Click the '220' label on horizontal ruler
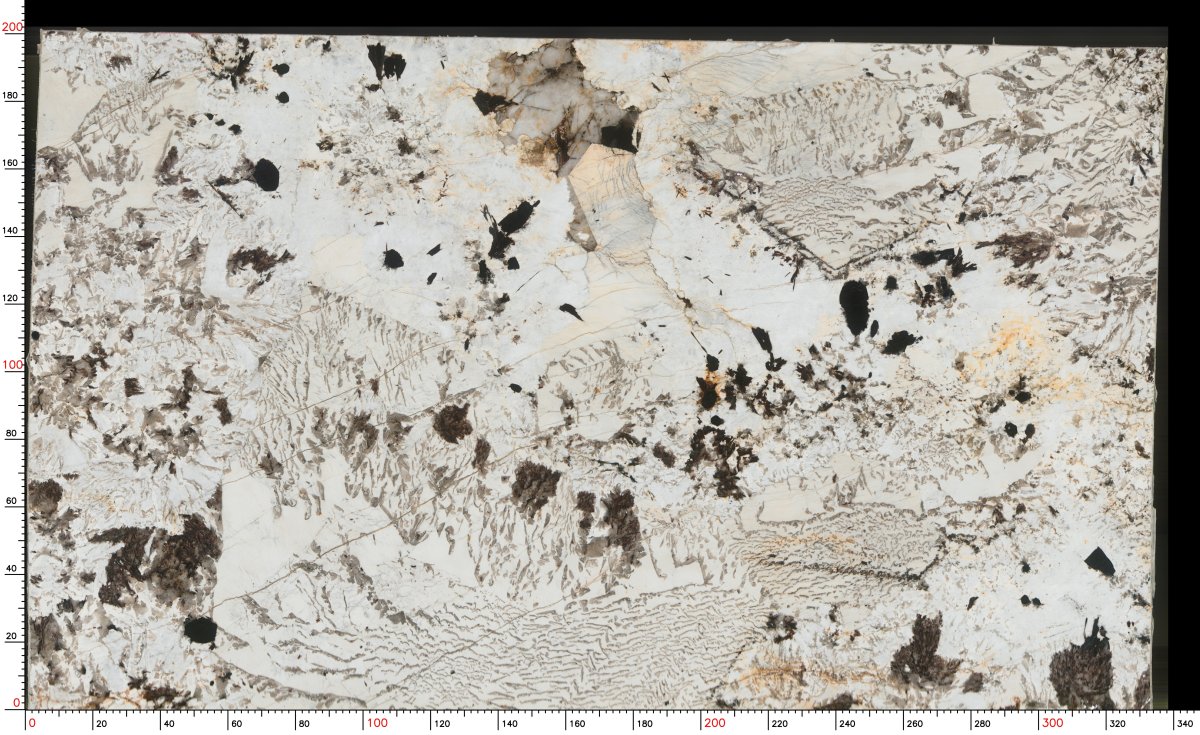This screenshot has width=1200, height=735. point(779,722)
